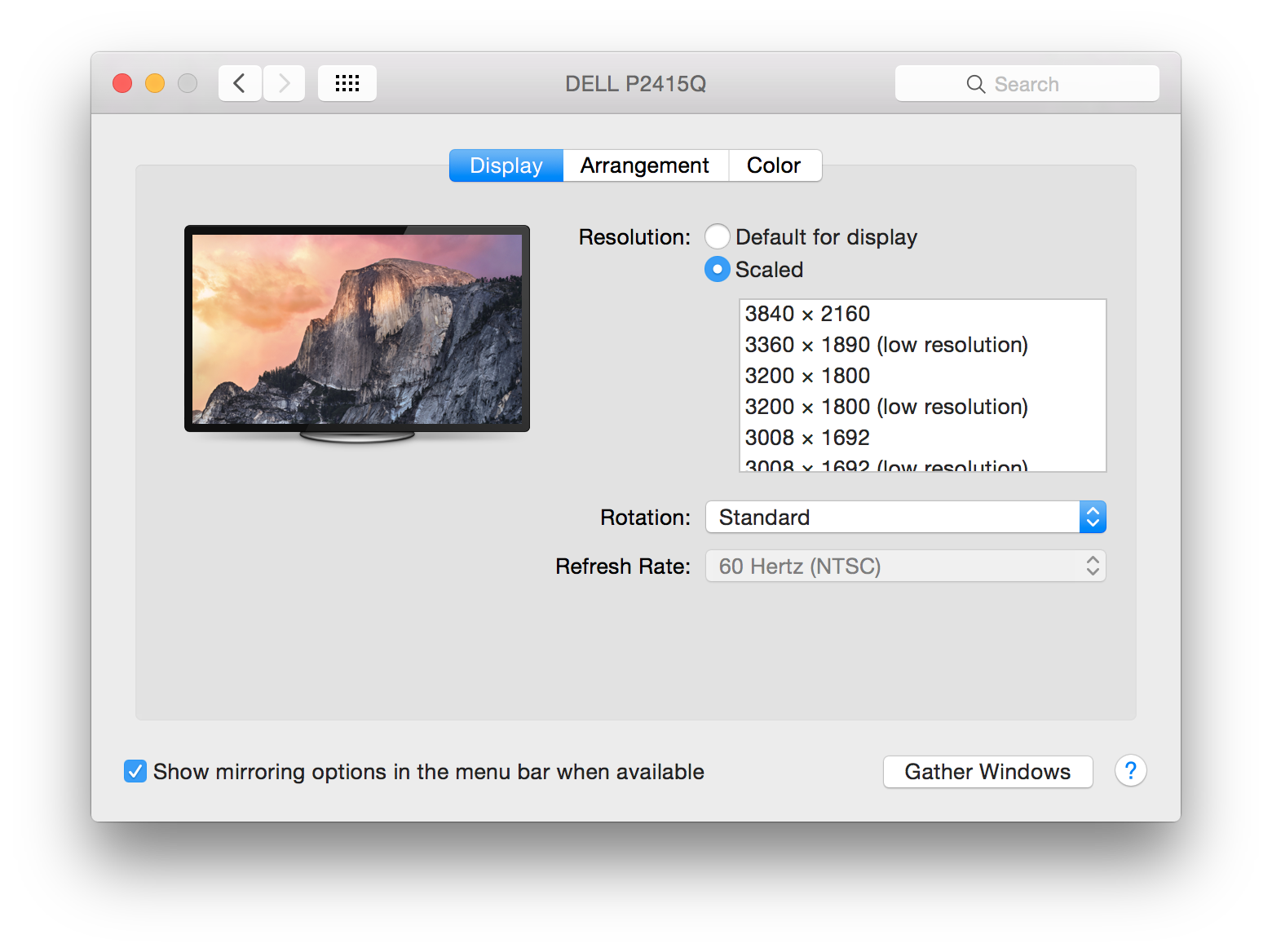Click the display preview thumbnail
1272x952 pixels.
(x=357, y=329)
